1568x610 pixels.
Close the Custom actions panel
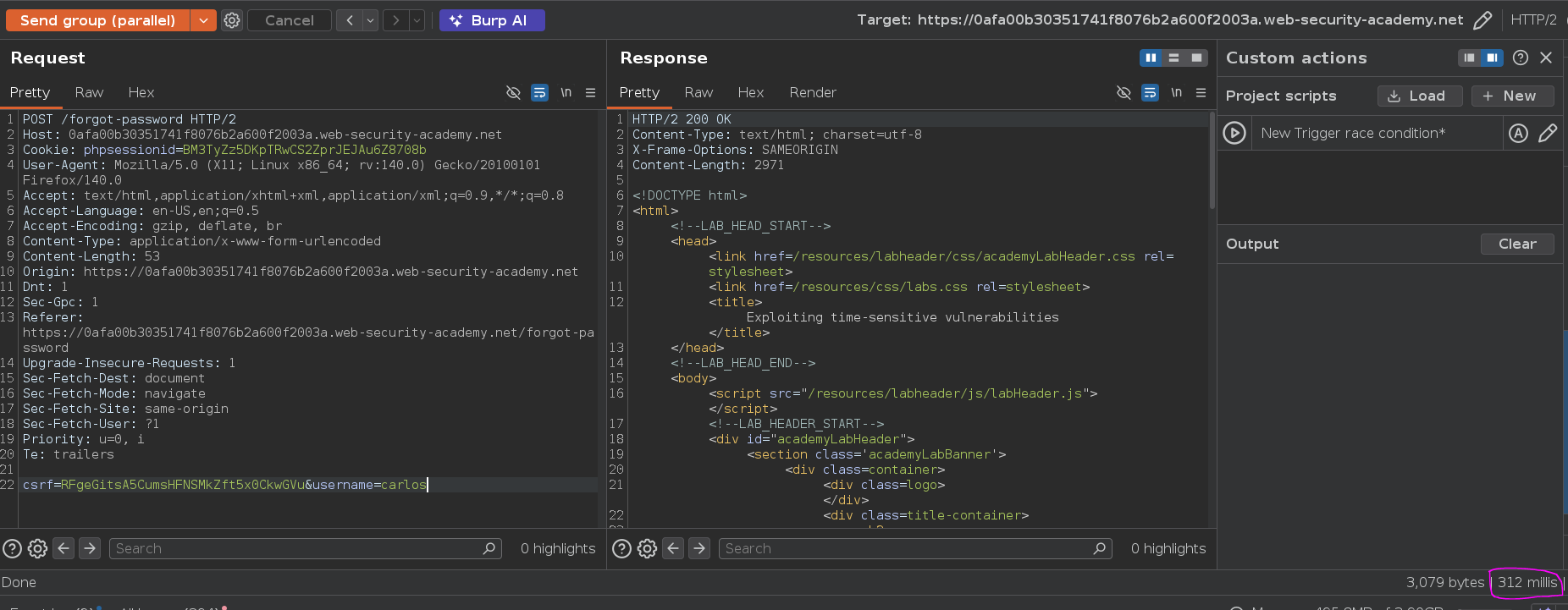click(1546, 58)
